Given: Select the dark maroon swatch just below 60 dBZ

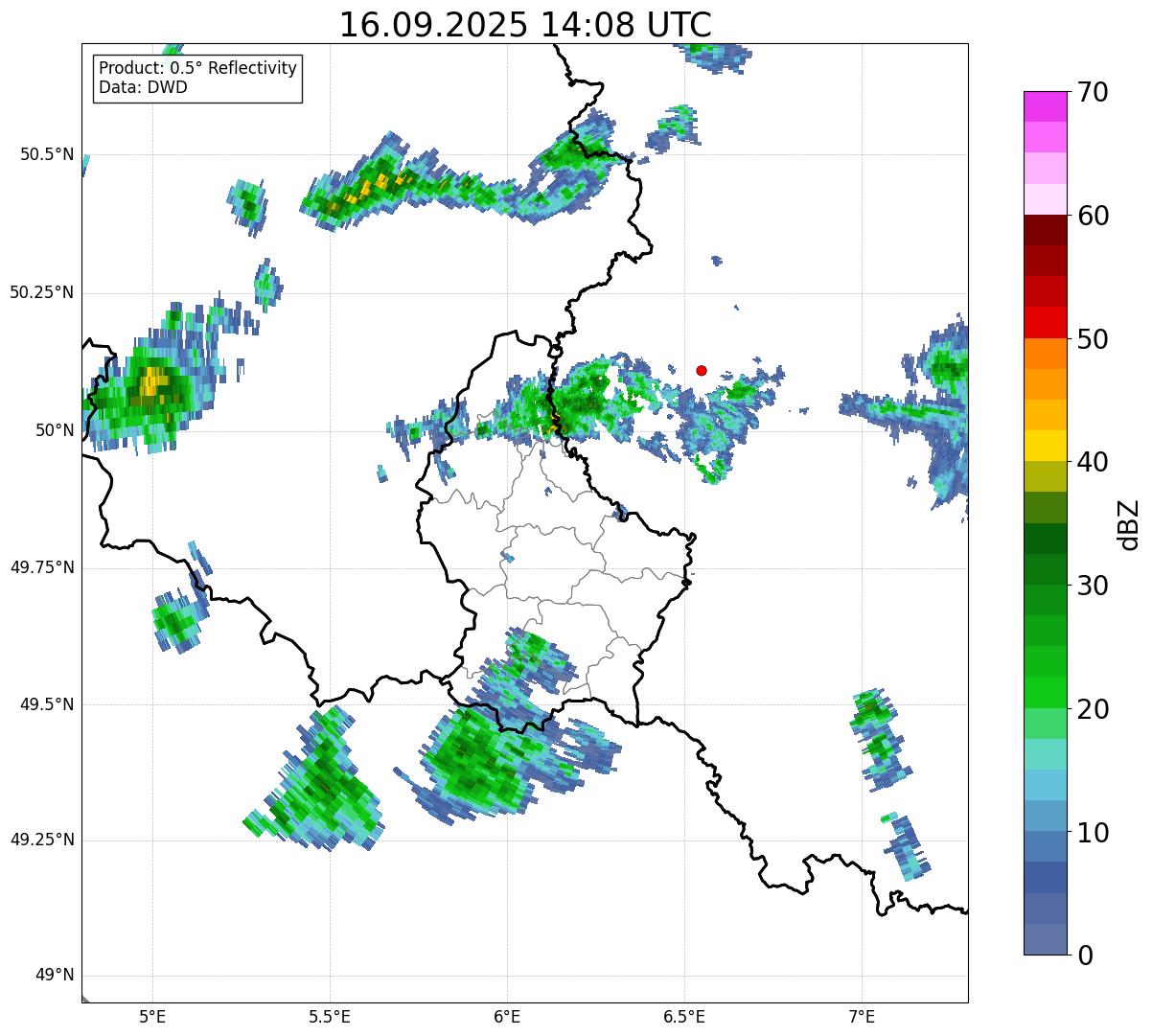Looking at the screenshot, I should point(1050,230).
